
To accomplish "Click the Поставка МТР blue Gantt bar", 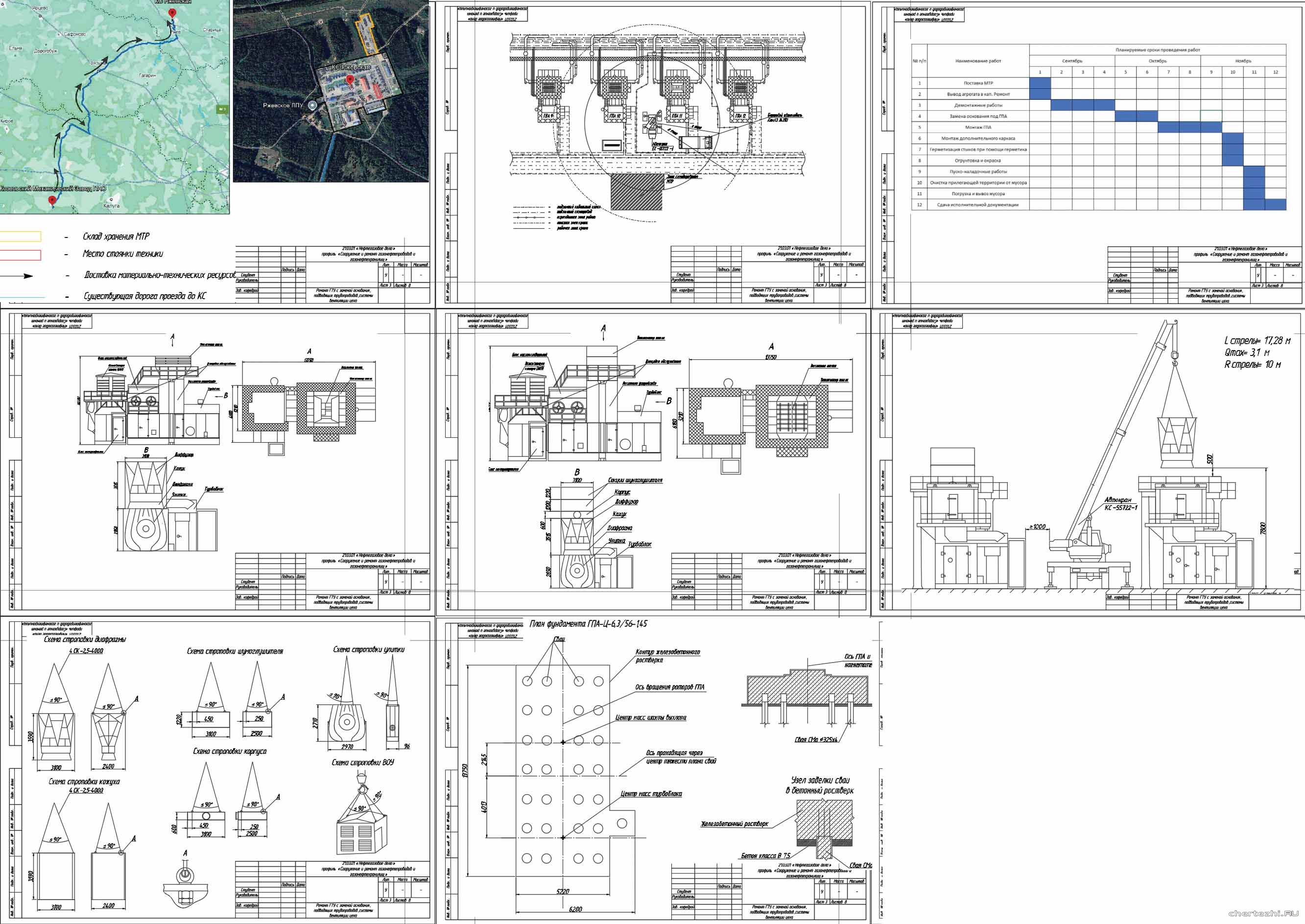I will tap(1040, 83).
